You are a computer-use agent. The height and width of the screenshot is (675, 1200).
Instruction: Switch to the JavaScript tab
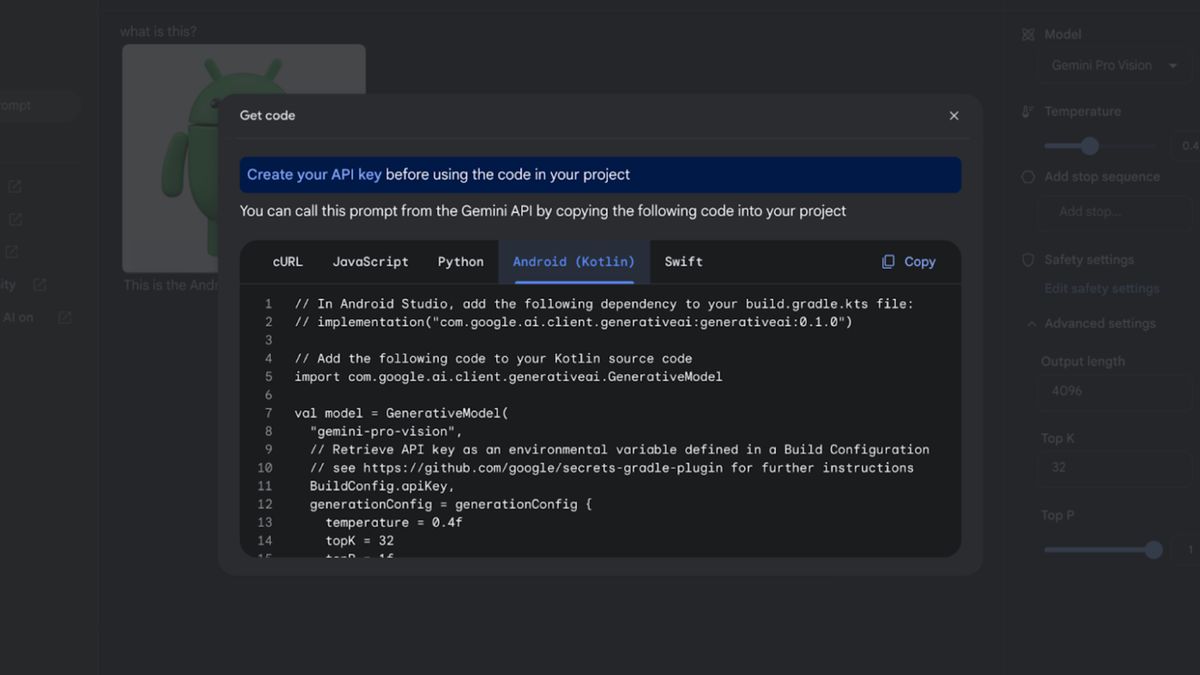(370, 262)
